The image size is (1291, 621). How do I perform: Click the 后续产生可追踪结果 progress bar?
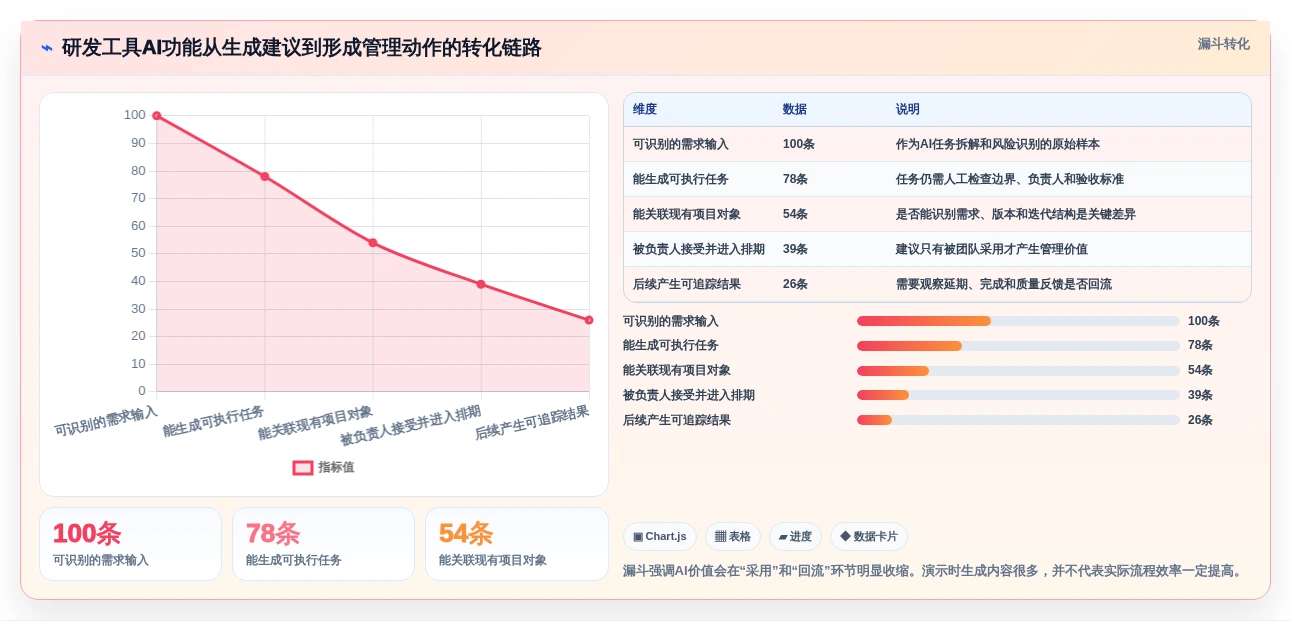point(1018,420)
